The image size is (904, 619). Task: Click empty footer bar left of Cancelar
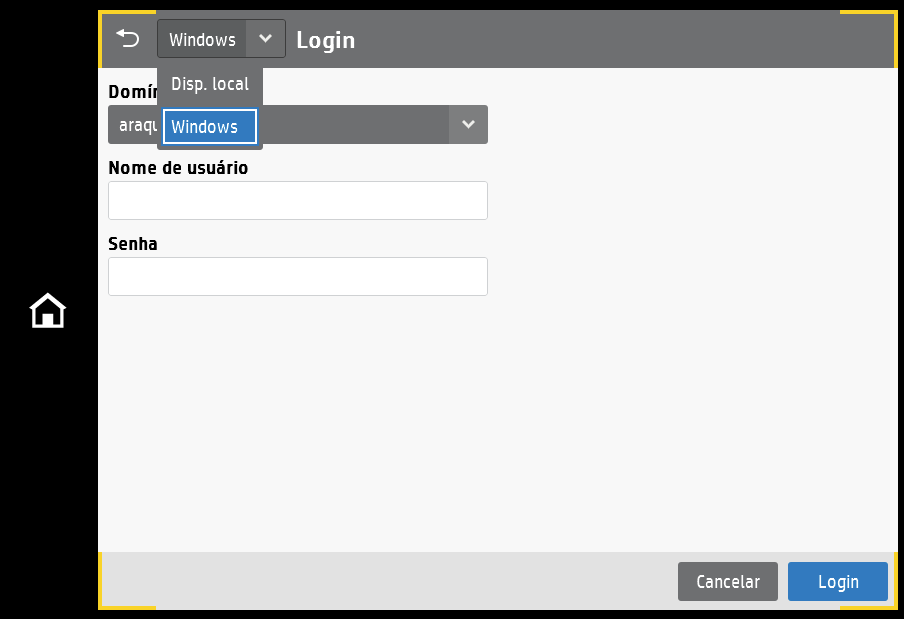pyautogui.click(x=380, y=581)
